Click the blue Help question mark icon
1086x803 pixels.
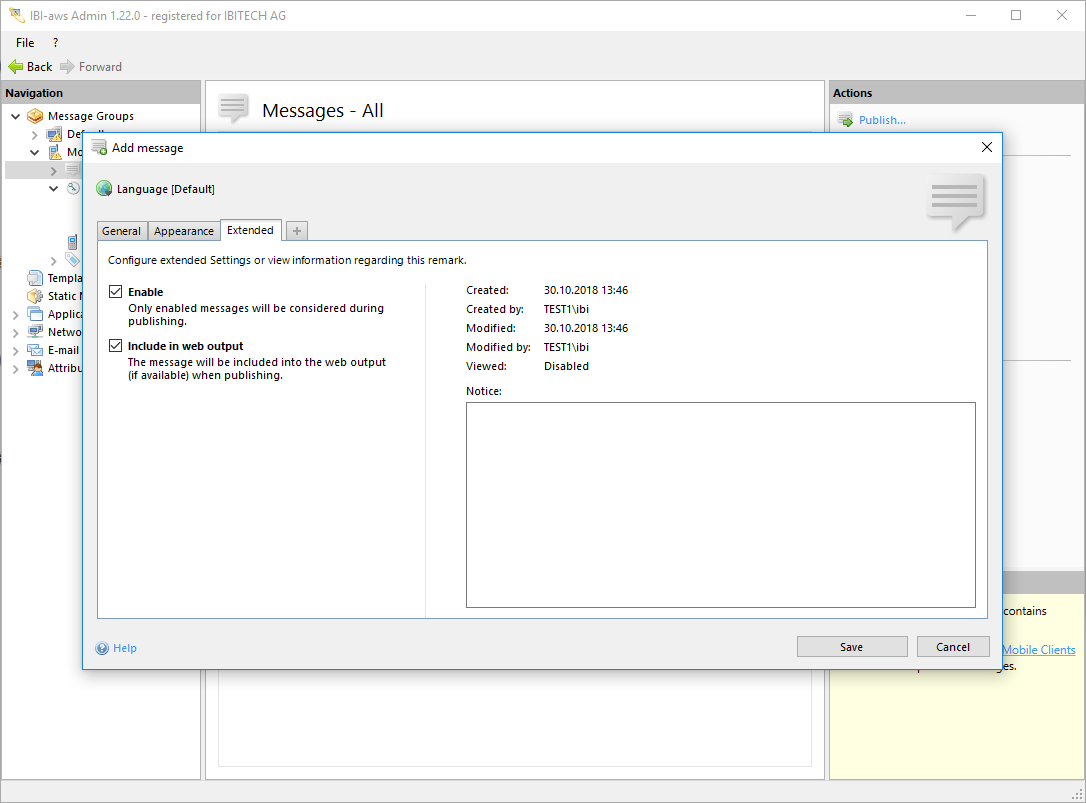point(102,648)
